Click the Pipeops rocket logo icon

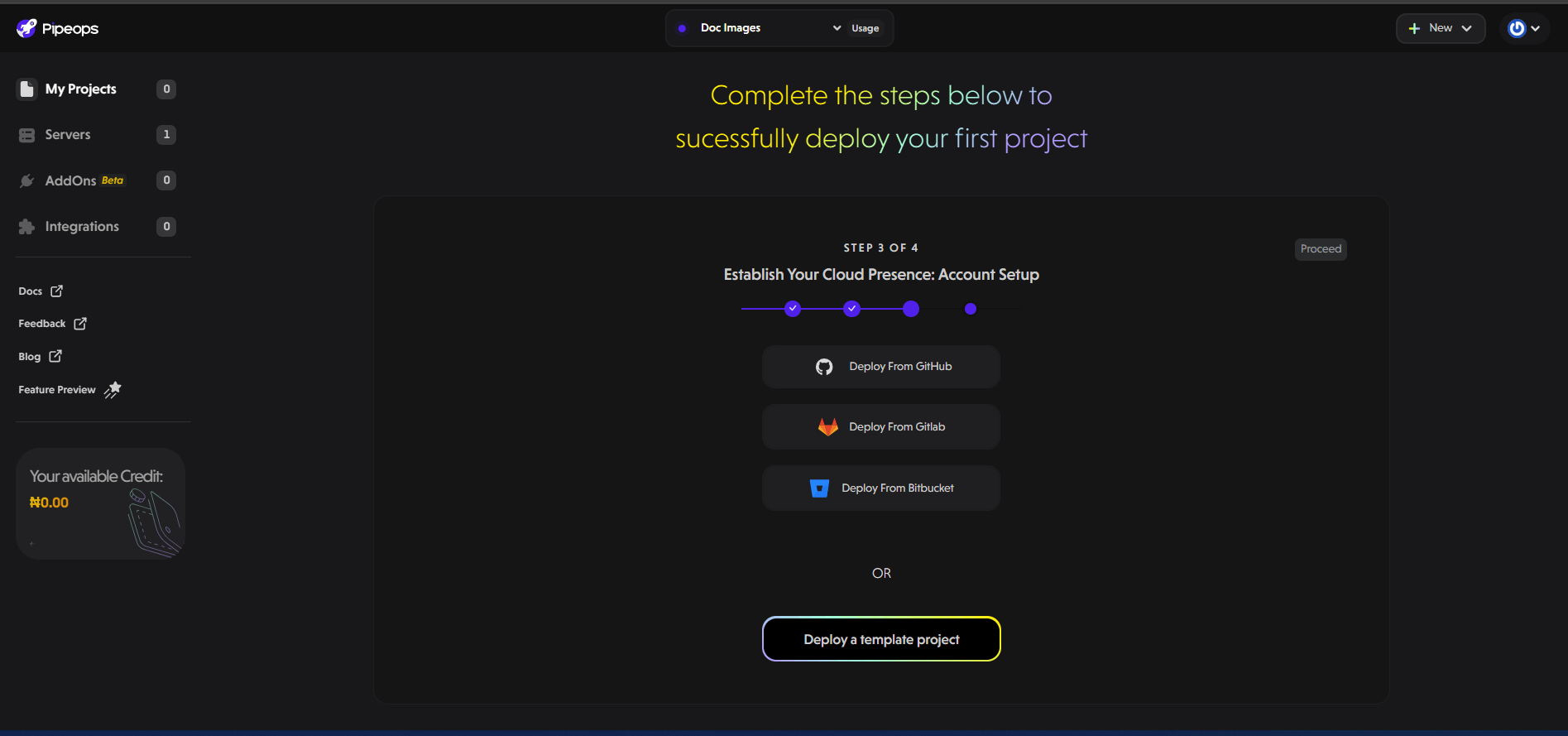coord(26,28)
